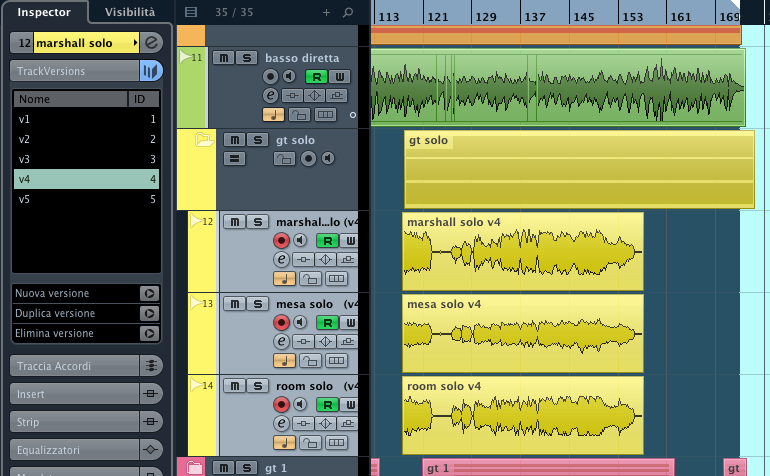
Task: Click record enable on mesa solo track
Action: pos(281,323)
